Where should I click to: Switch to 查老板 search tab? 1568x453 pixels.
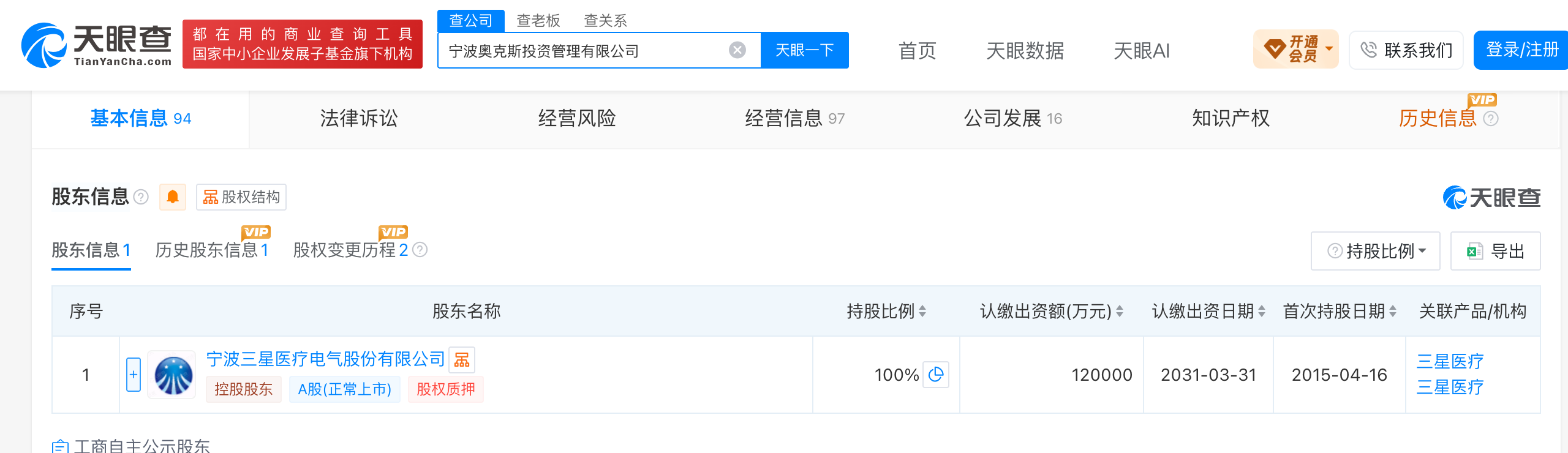538,21
